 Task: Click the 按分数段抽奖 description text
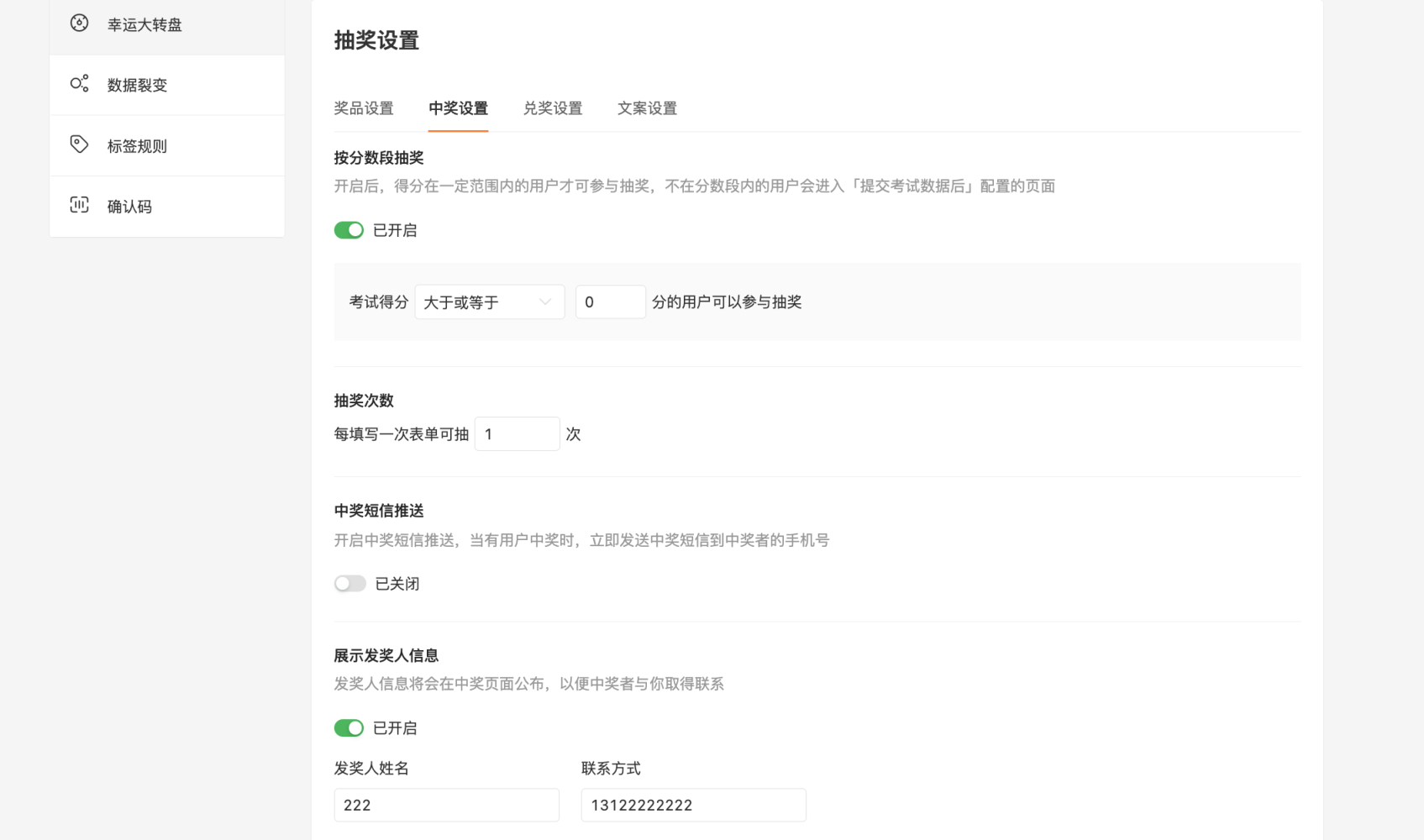695,186
